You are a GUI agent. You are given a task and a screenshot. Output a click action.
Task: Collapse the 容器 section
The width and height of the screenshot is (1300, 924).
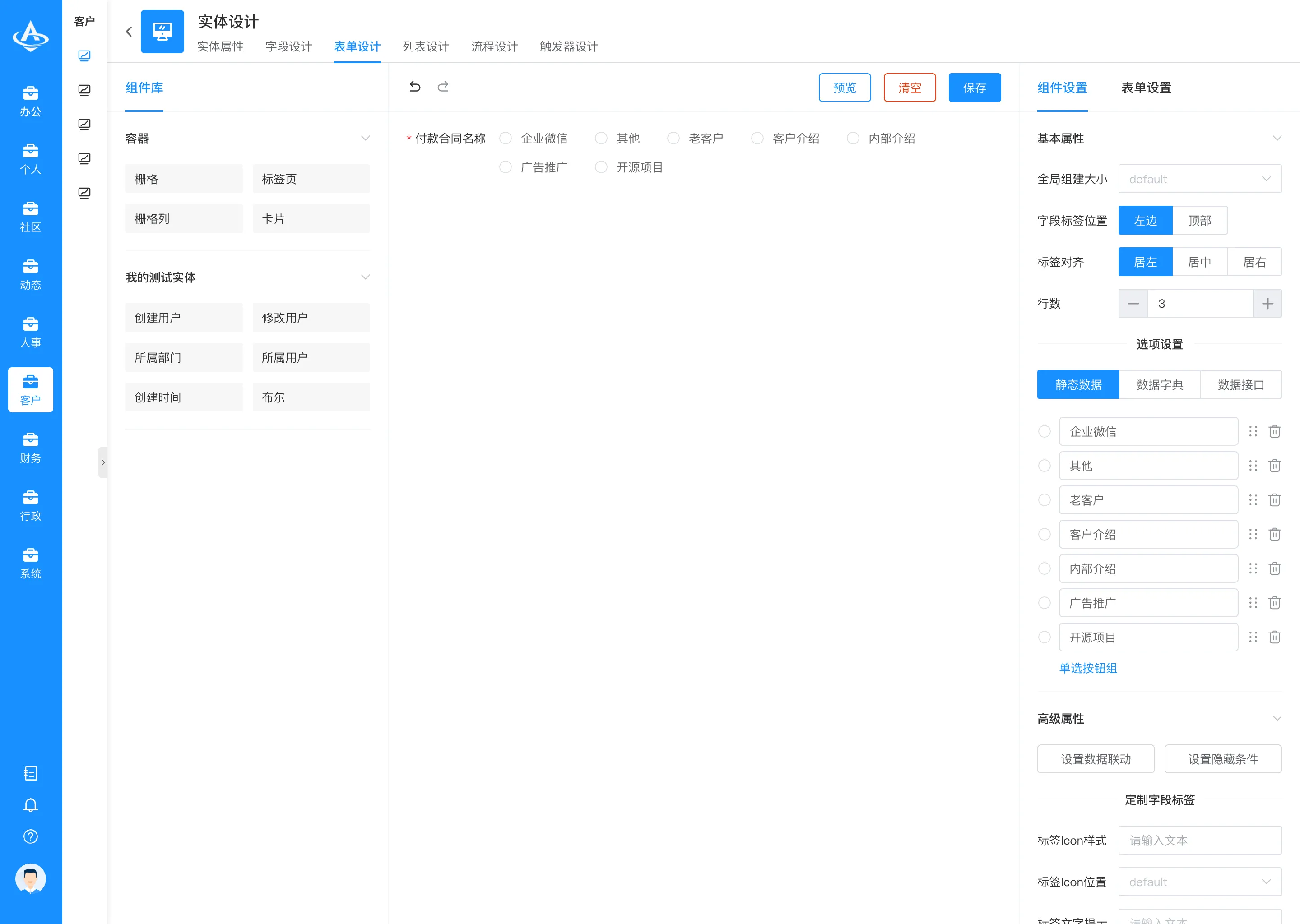366,138
